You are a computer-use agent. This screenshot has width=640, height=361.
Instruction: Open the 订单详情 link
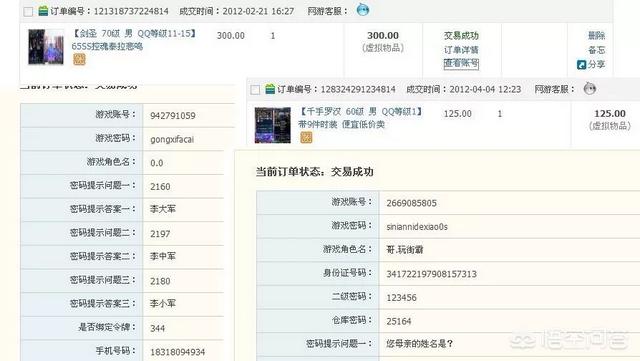[461, 50]
